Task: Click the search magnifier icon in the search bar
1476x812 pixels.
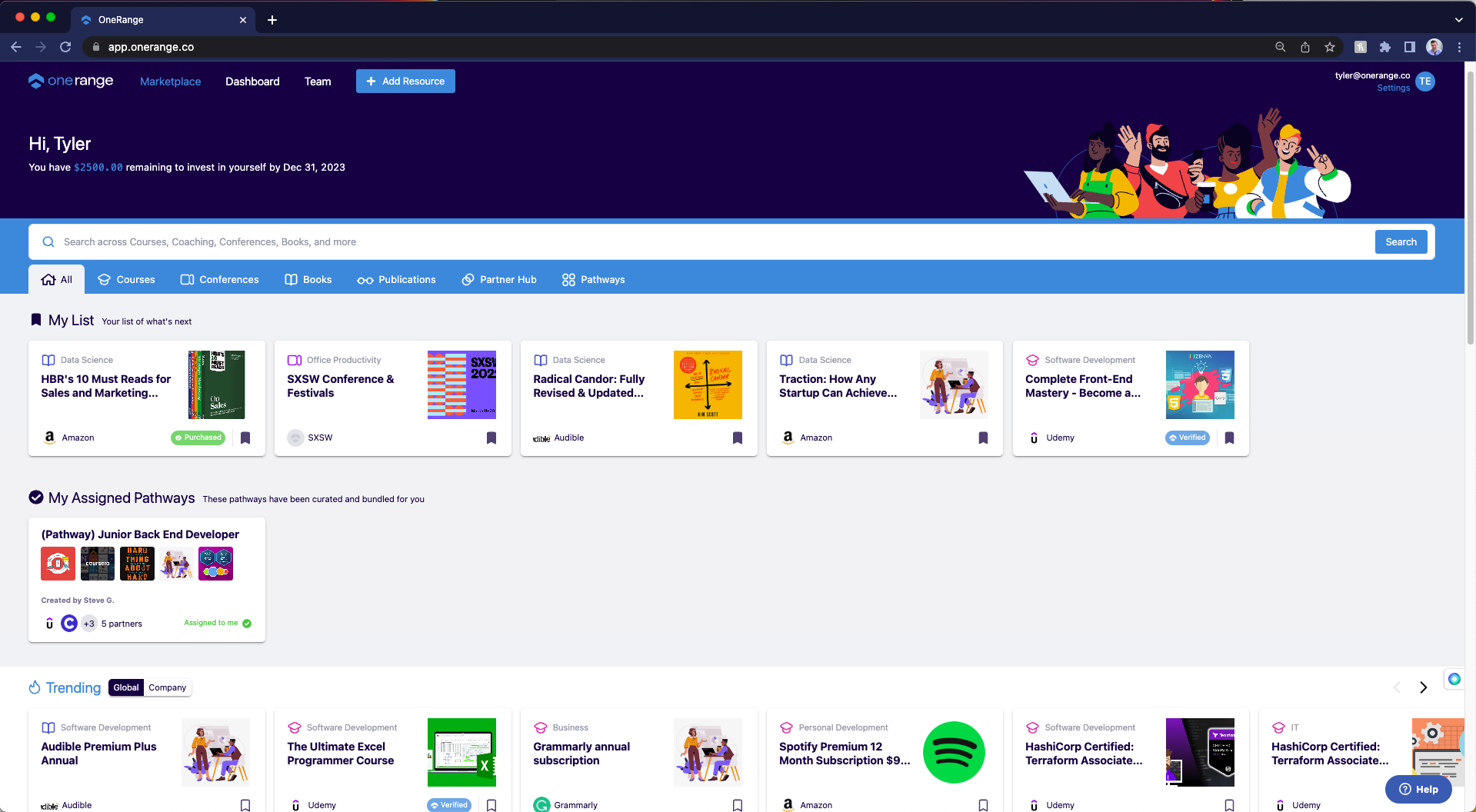Action: point(48,242)
